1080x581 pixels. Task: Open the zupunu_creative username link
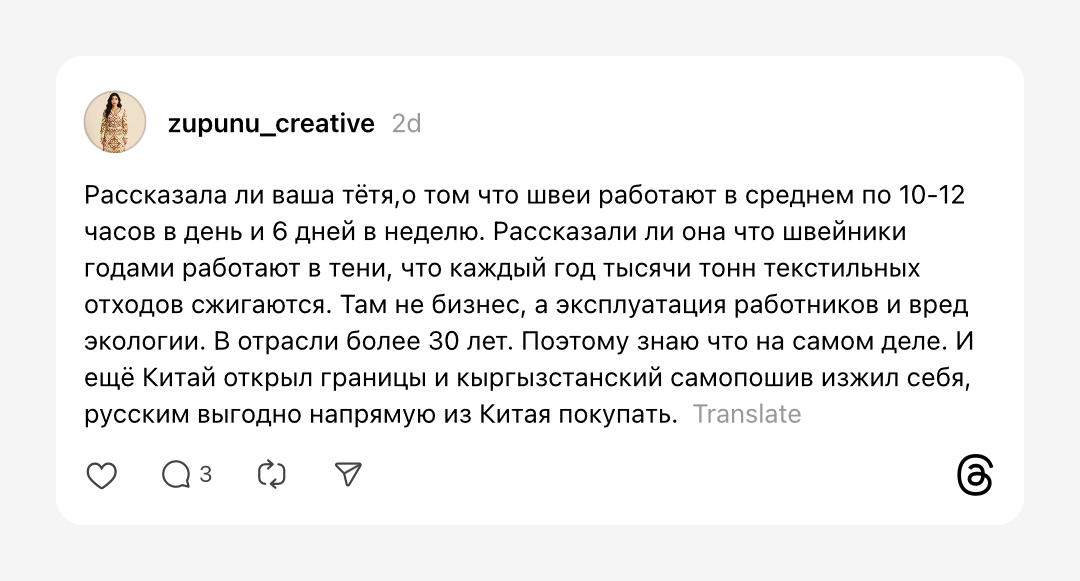click(271, 123)
